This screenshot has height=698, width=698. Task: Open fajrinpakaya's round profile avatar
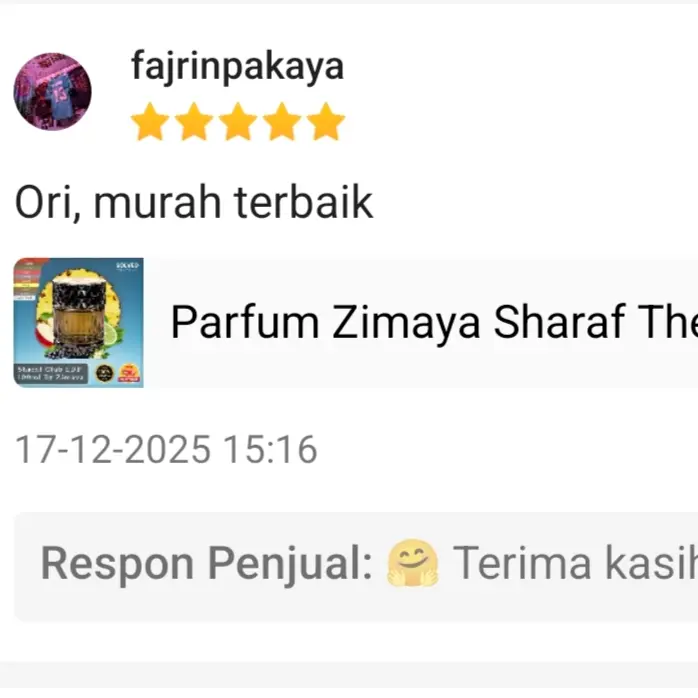[x=53, y=92]
